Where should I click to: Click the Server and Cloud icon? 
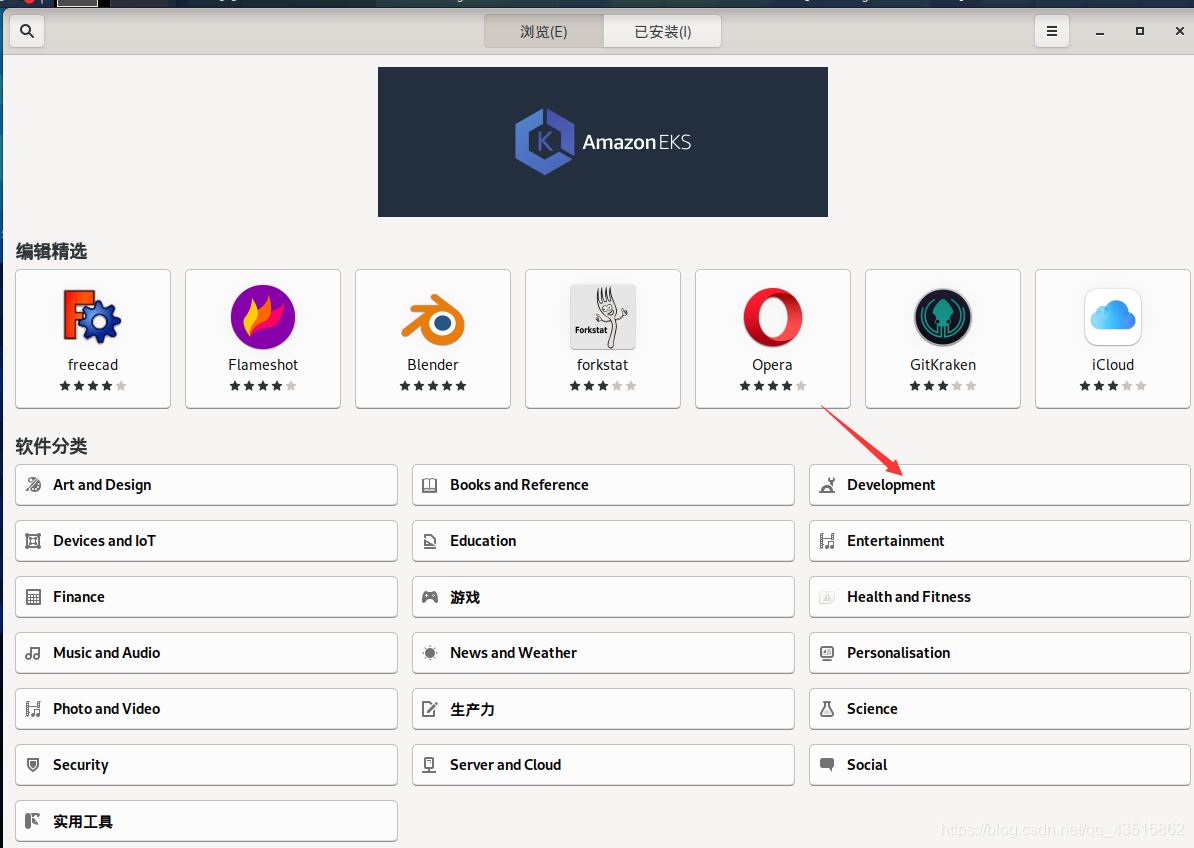429,765
